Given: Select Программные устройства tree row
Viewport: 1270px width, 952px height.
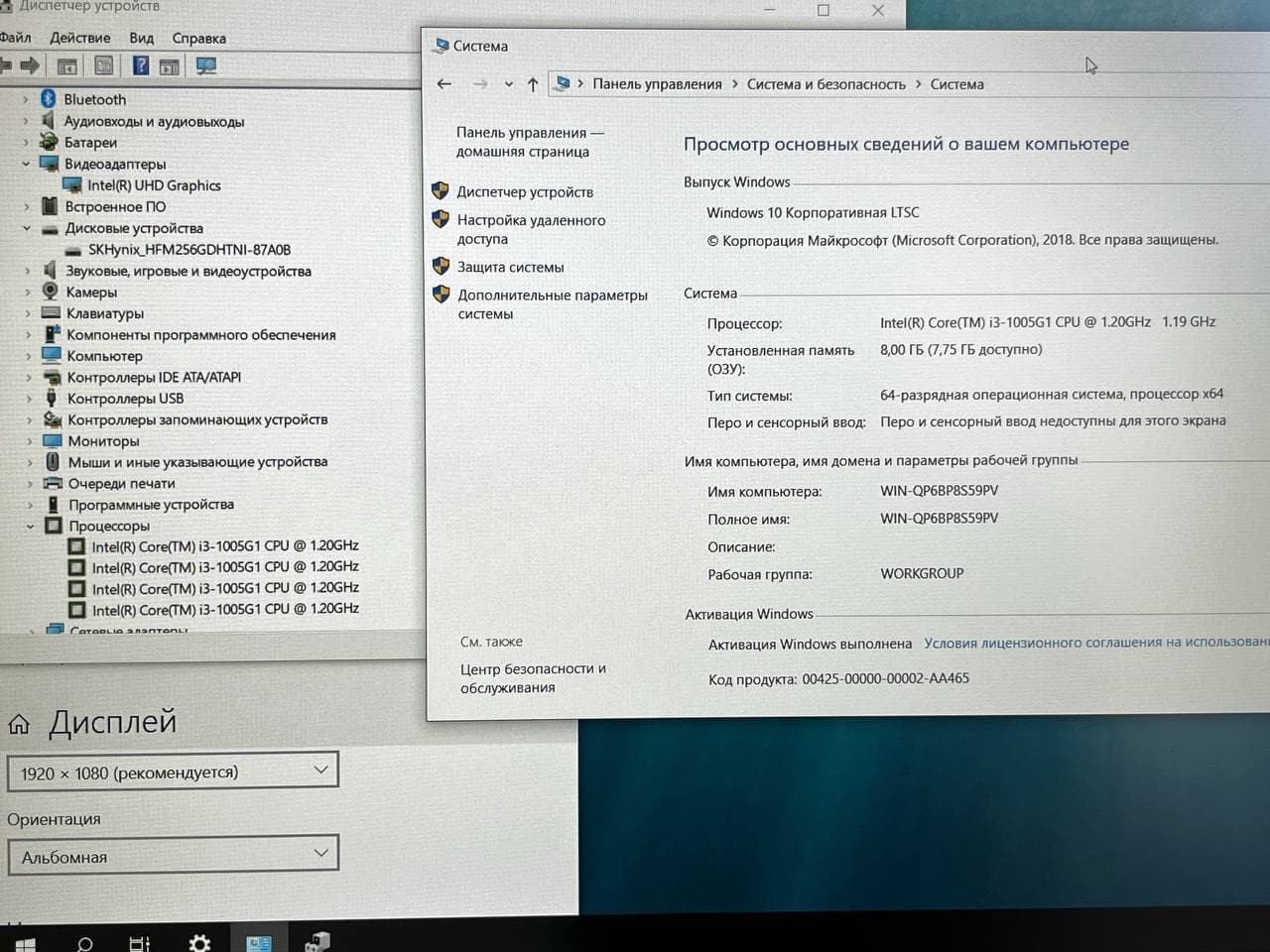Looking at the screenshot, I should (151, 505).
